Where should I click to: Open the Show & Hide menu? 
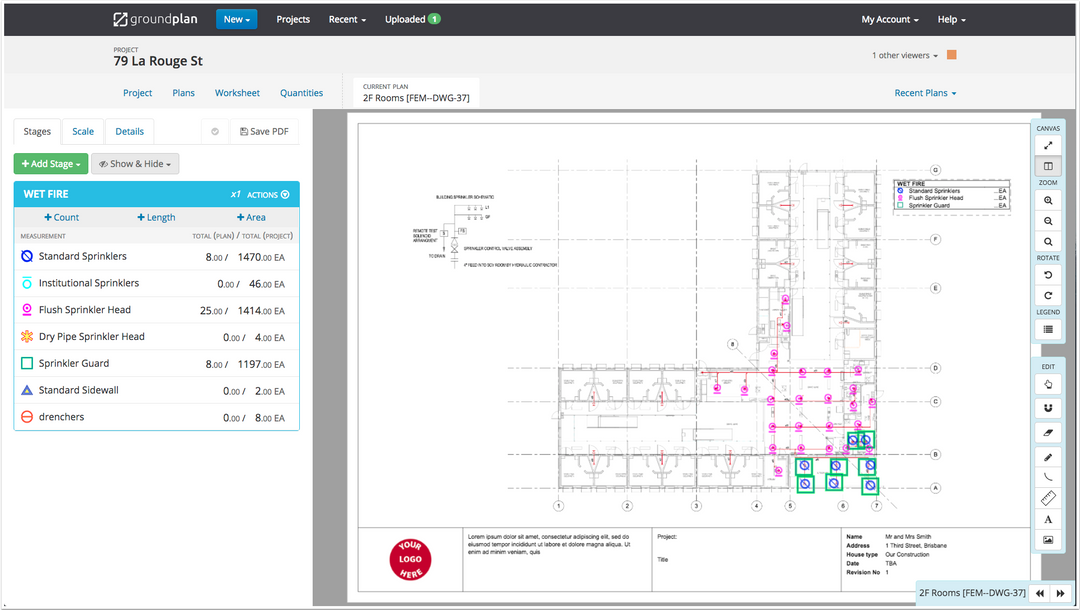pos(135,163)
